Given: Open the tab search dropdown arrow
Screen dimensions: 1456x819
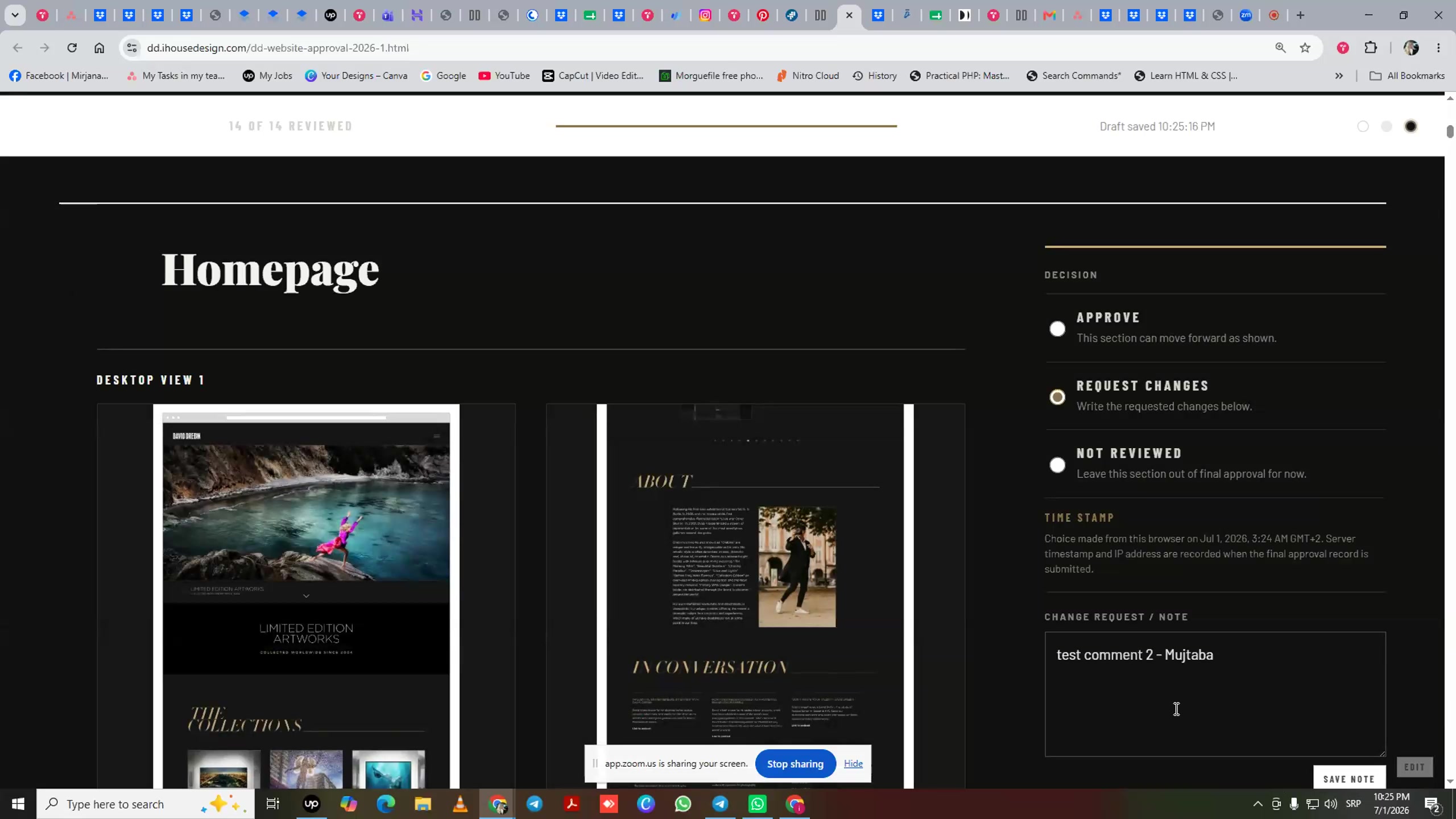Looking at the screenshot, I should [15, 15].
